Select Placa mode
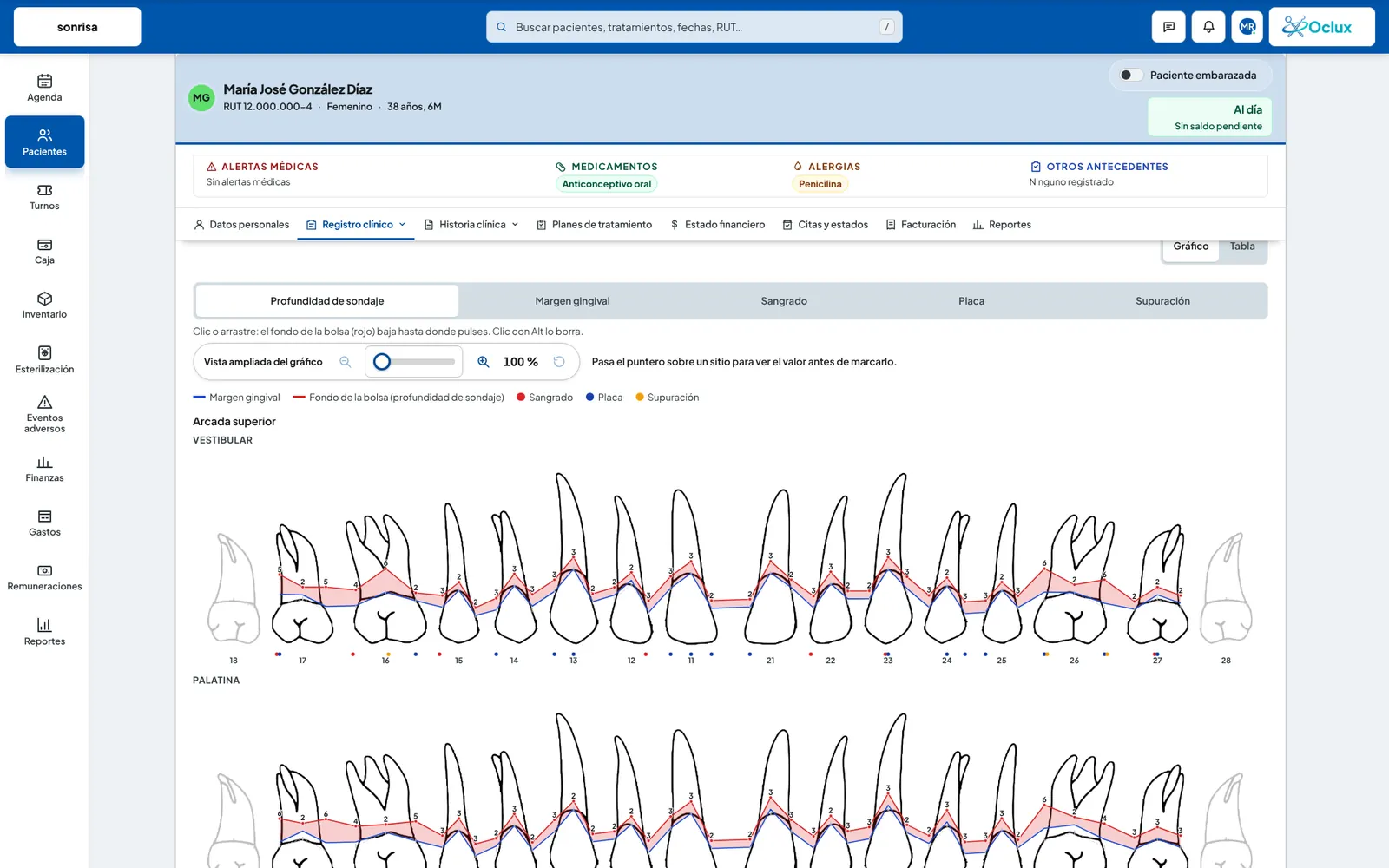 pos(971,301)
